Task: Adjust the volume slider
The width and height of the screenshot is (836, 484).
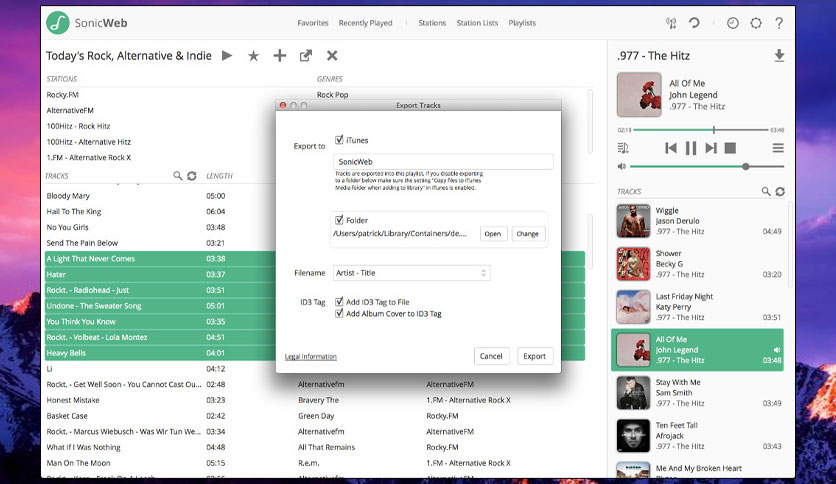Action: point(707,166)
